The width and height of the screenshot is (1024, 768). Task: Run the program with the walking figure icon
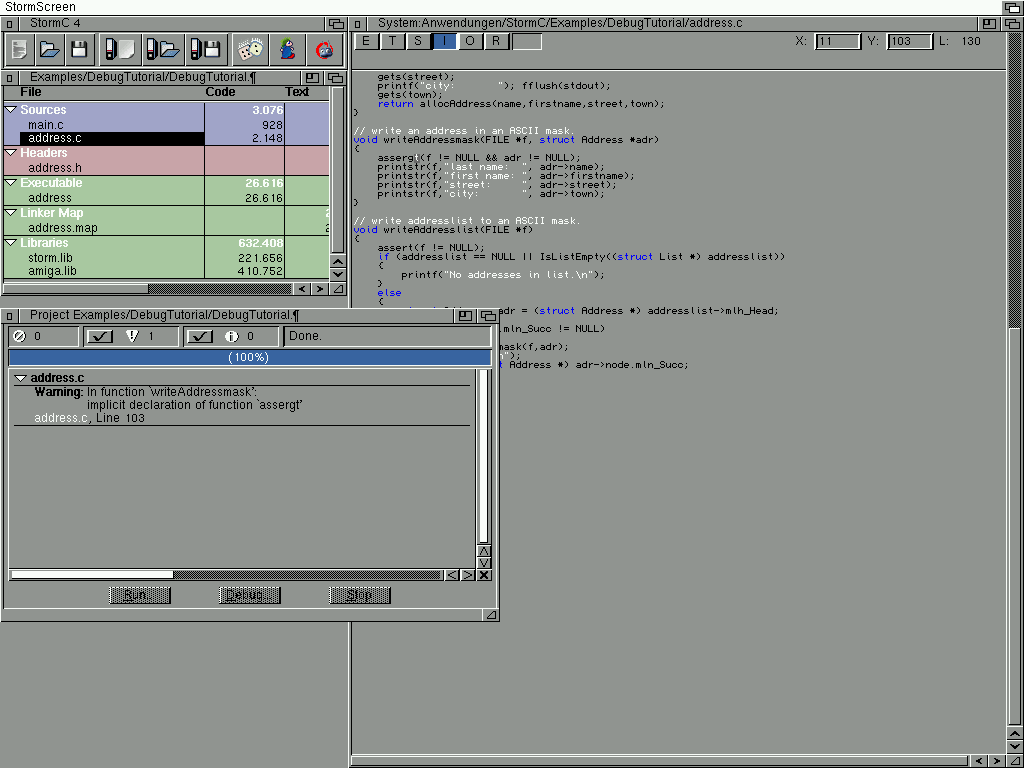287,50
